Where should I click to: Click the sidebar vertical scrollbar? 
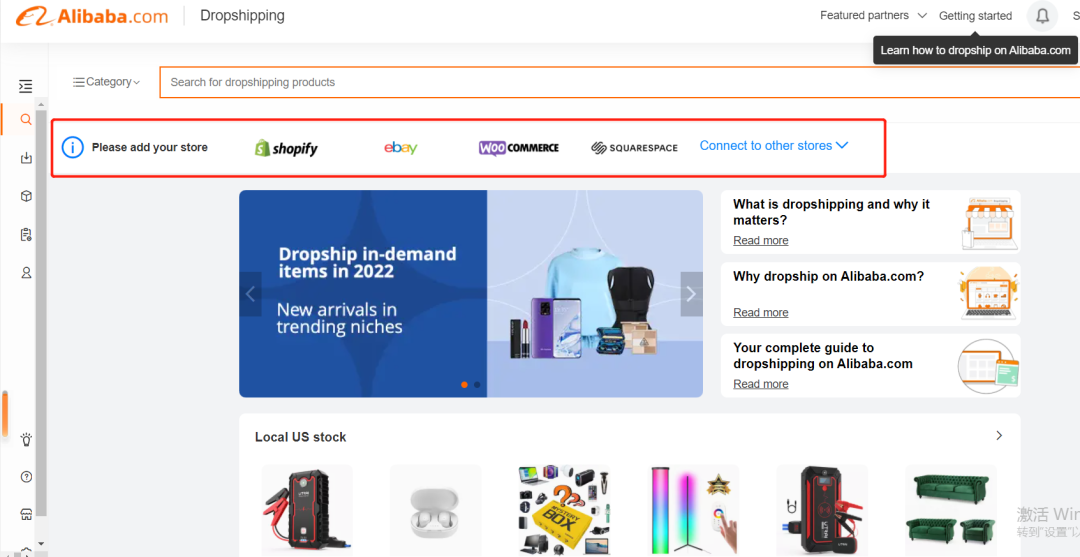[x=41, y=312]
